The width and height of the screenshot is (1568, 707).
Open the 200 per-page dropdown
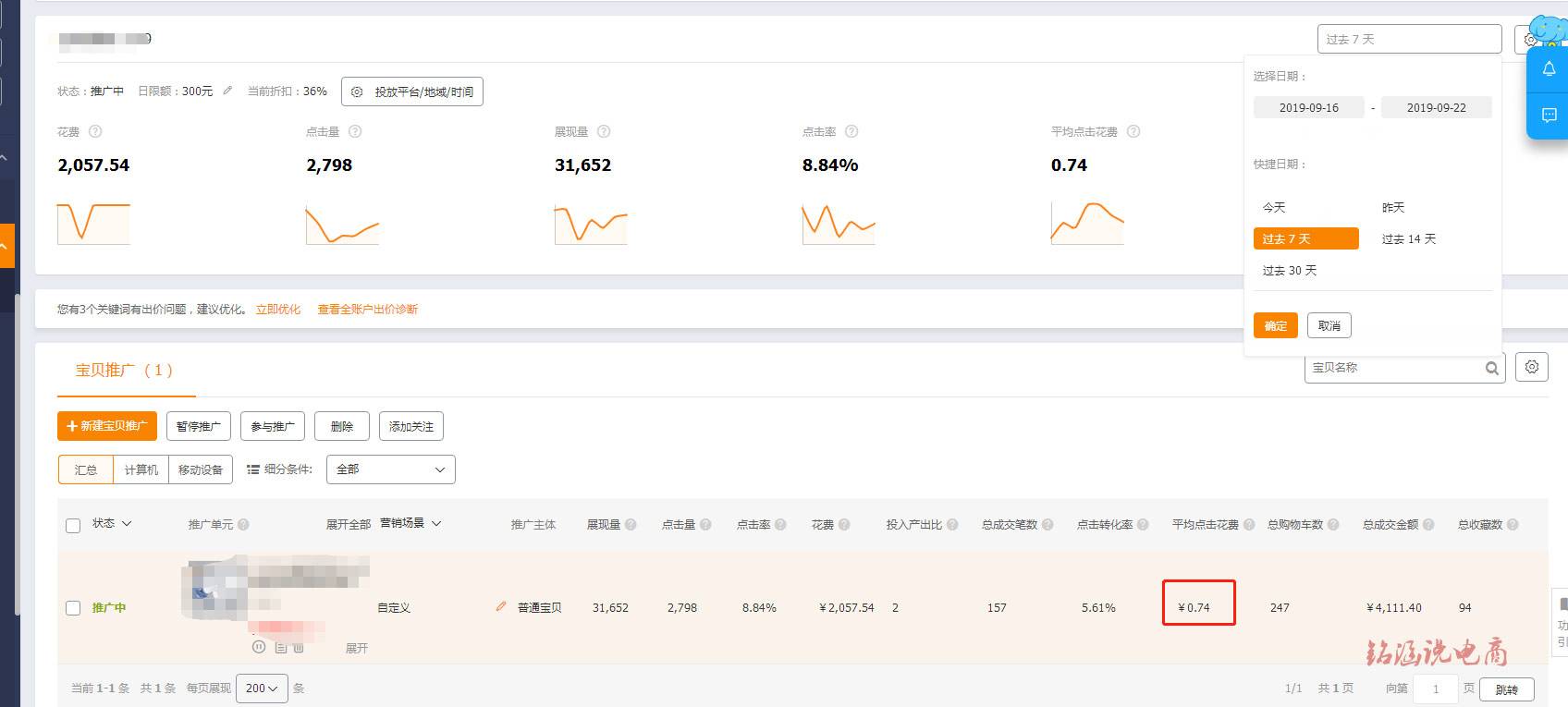[x=262, y=689]
